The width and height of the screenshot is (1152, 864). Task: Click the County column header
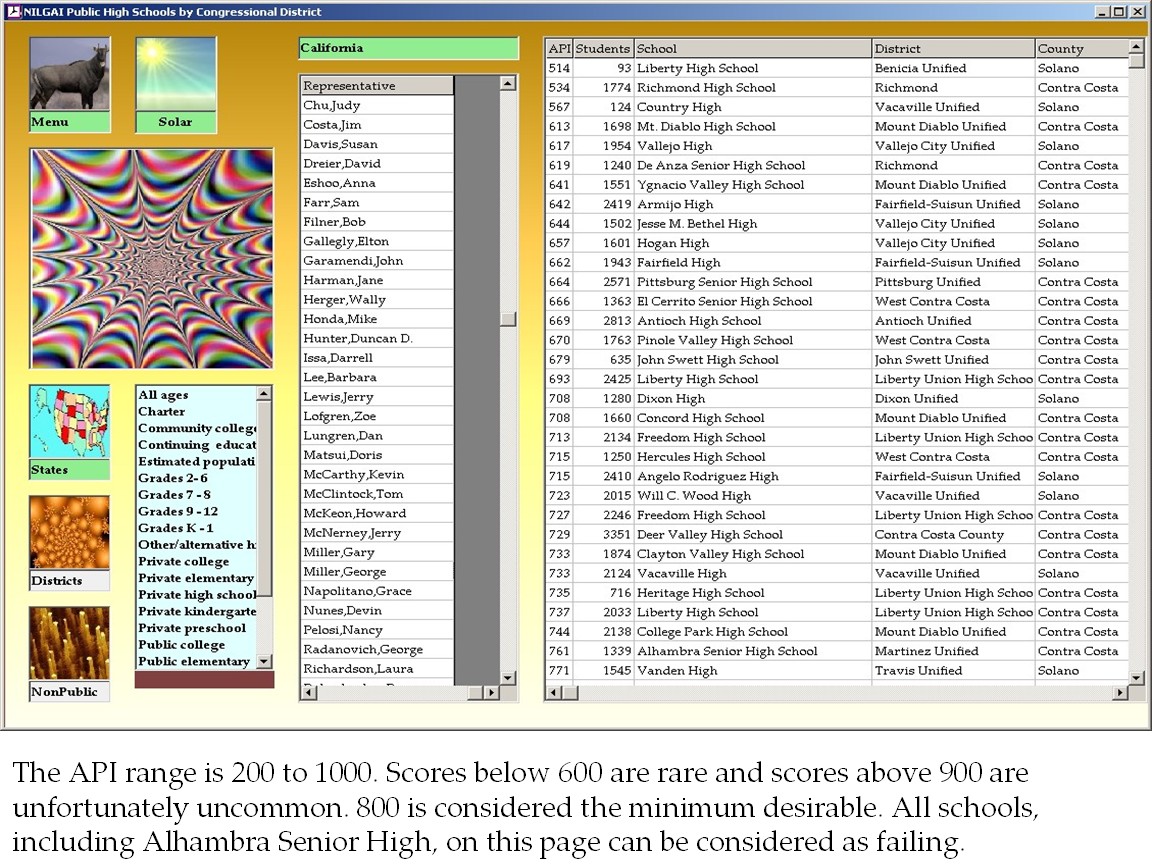point(1080,49)
